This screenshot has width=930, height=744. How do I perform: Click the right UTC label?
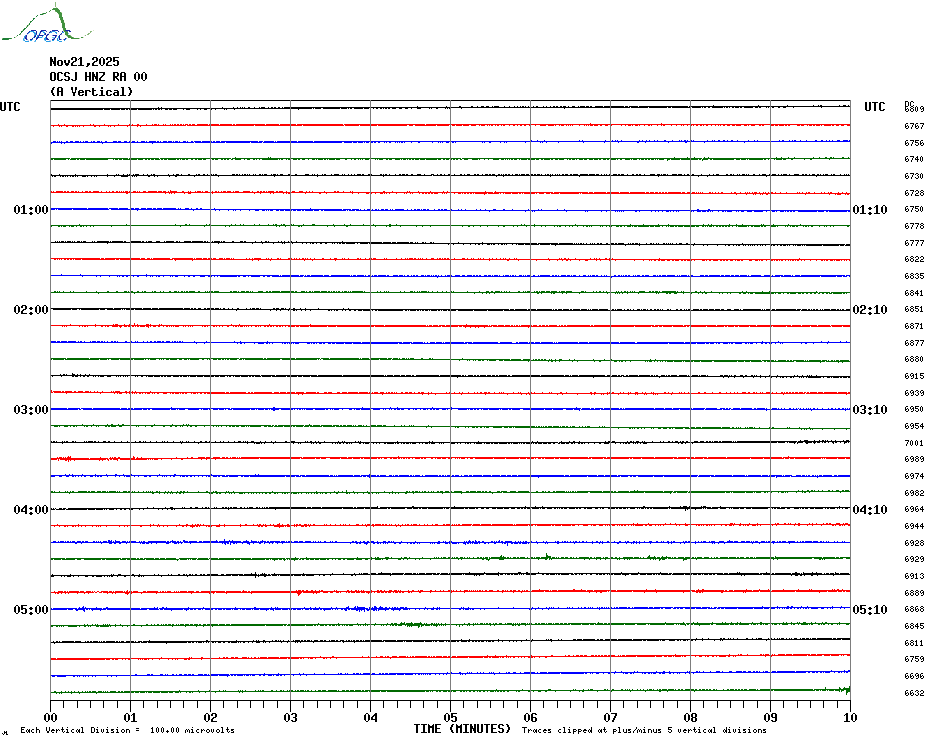[874, 107]
